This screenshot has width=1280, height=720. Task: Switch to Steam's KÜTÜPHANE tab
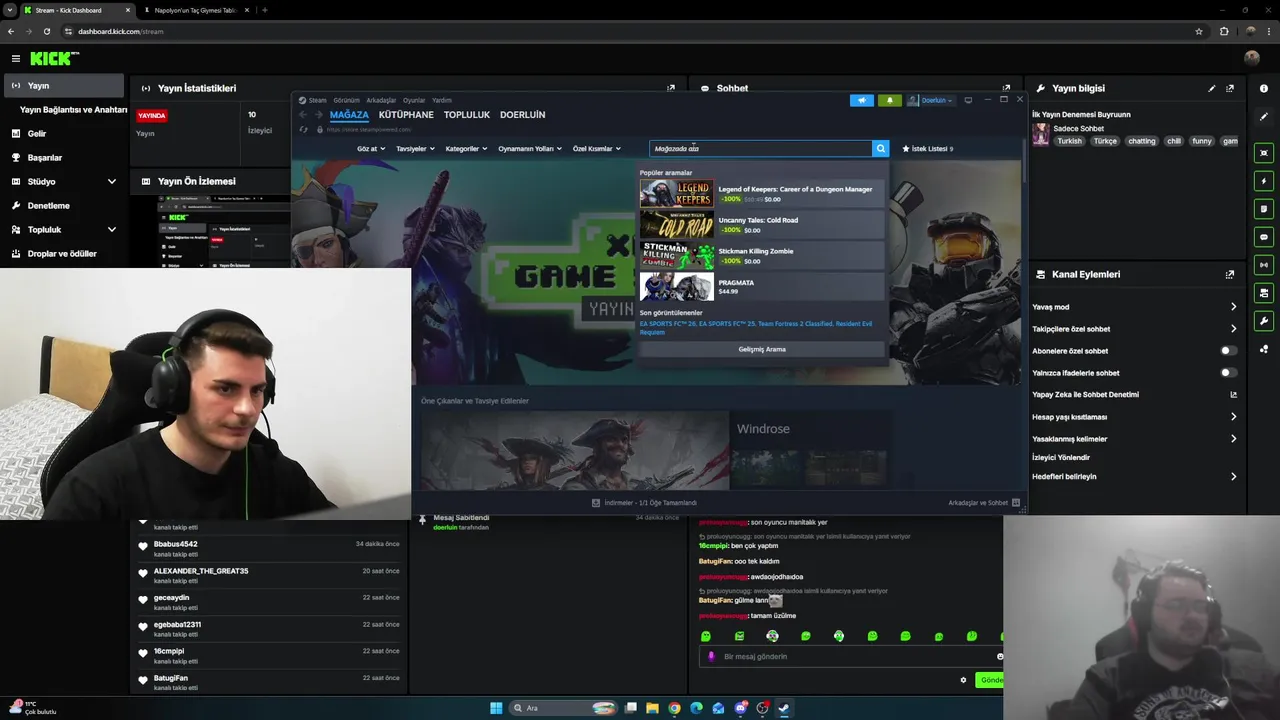(x=406, y=115)
